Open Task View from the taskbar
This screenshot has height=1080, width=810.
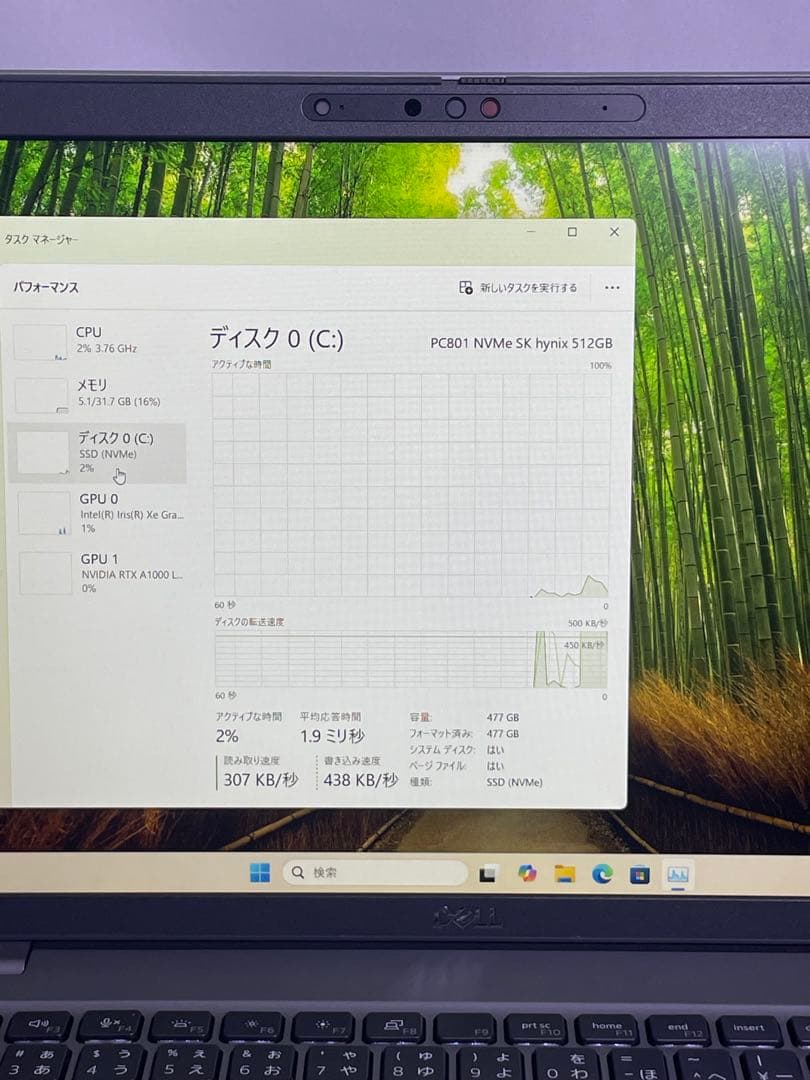(x=486, y=874)
